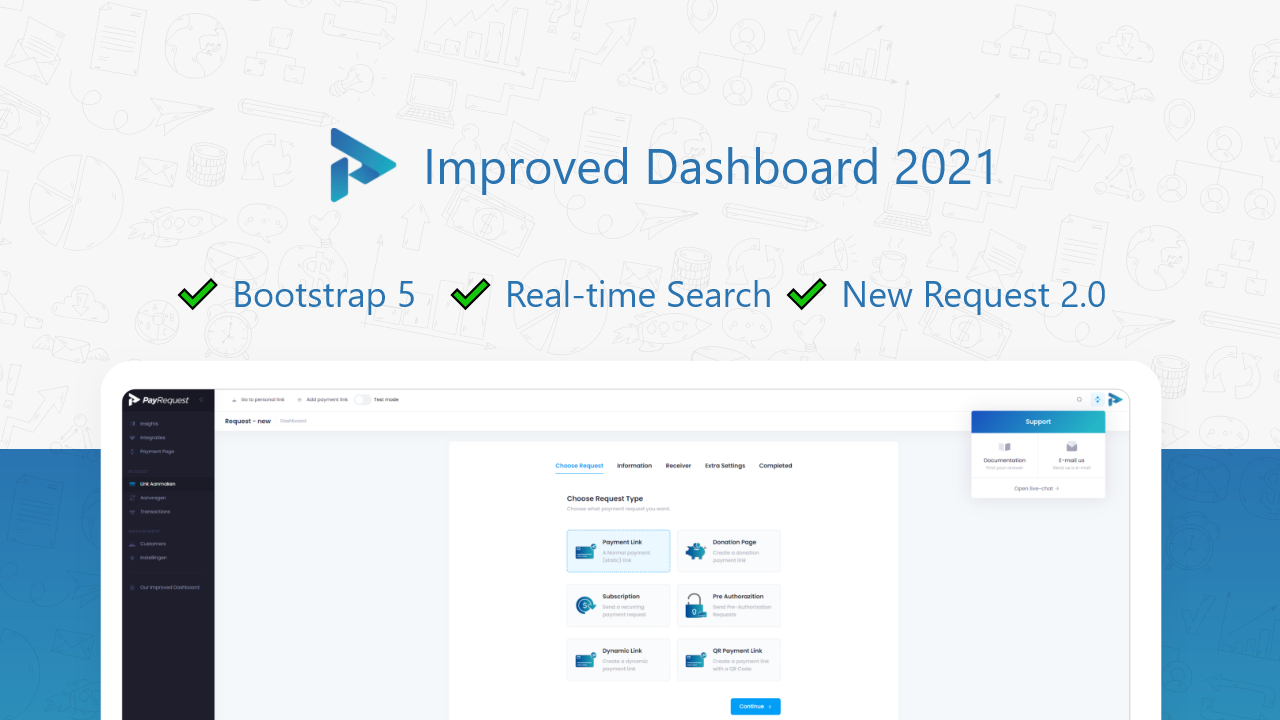Image resolution: width=1280 pixels, height=720 pixels.
Task: Open the PayRequest profile logo in the header
Action: 1115,400
